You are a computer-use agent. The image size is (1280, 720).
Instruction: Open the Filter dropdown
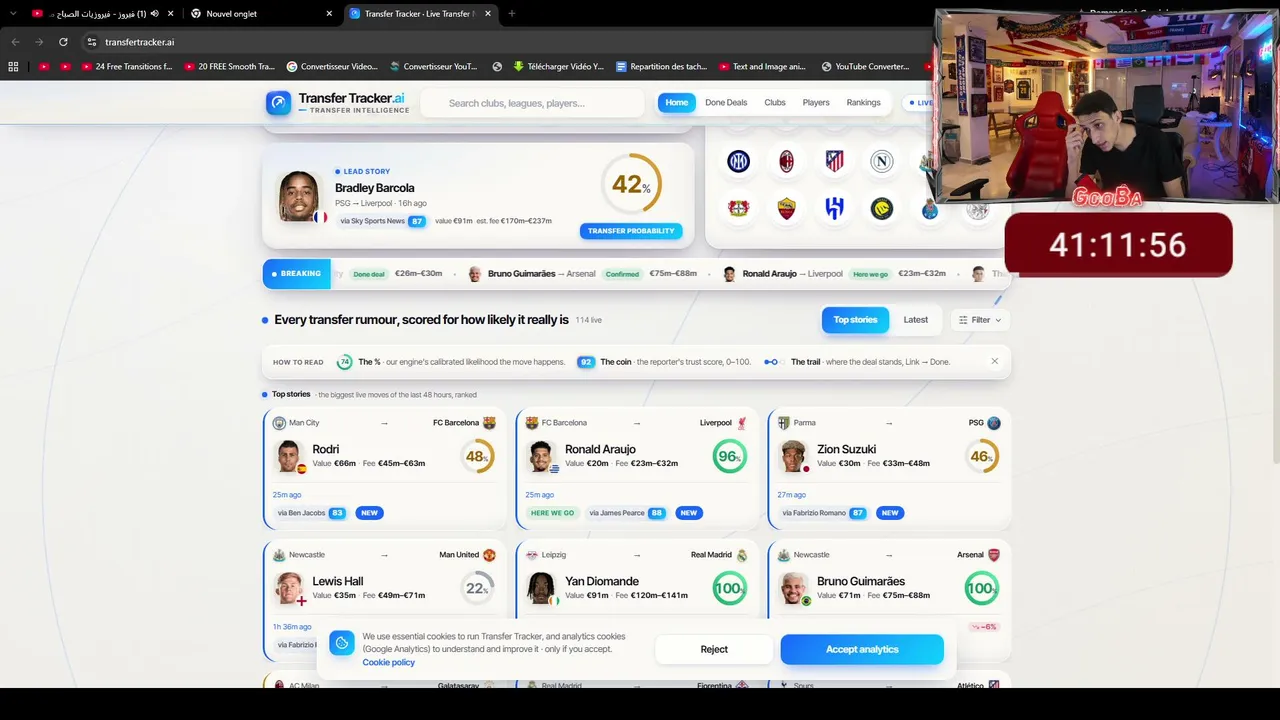[980, 320]
